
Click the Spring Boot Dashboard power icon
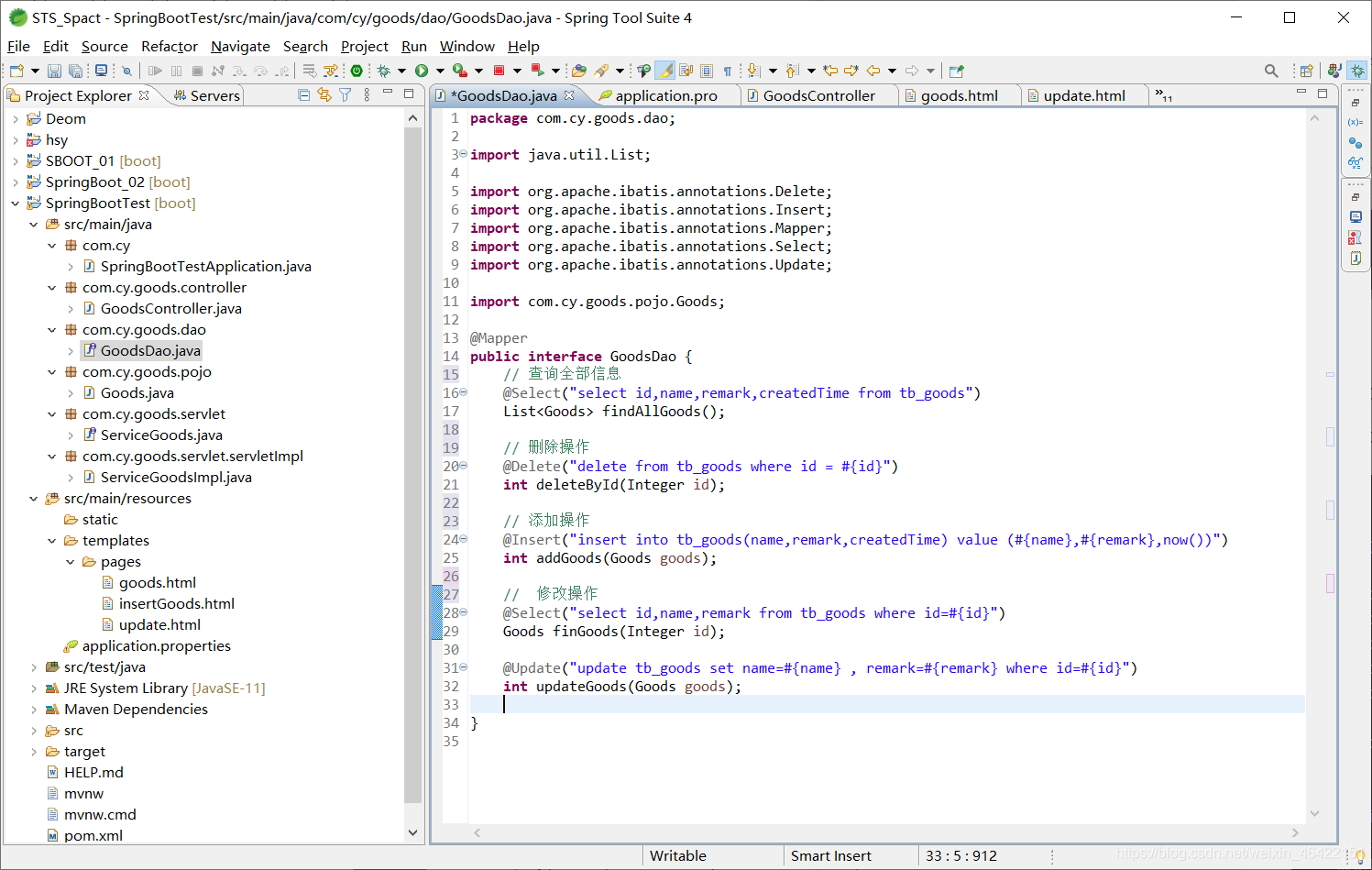[x=356, y=71]
